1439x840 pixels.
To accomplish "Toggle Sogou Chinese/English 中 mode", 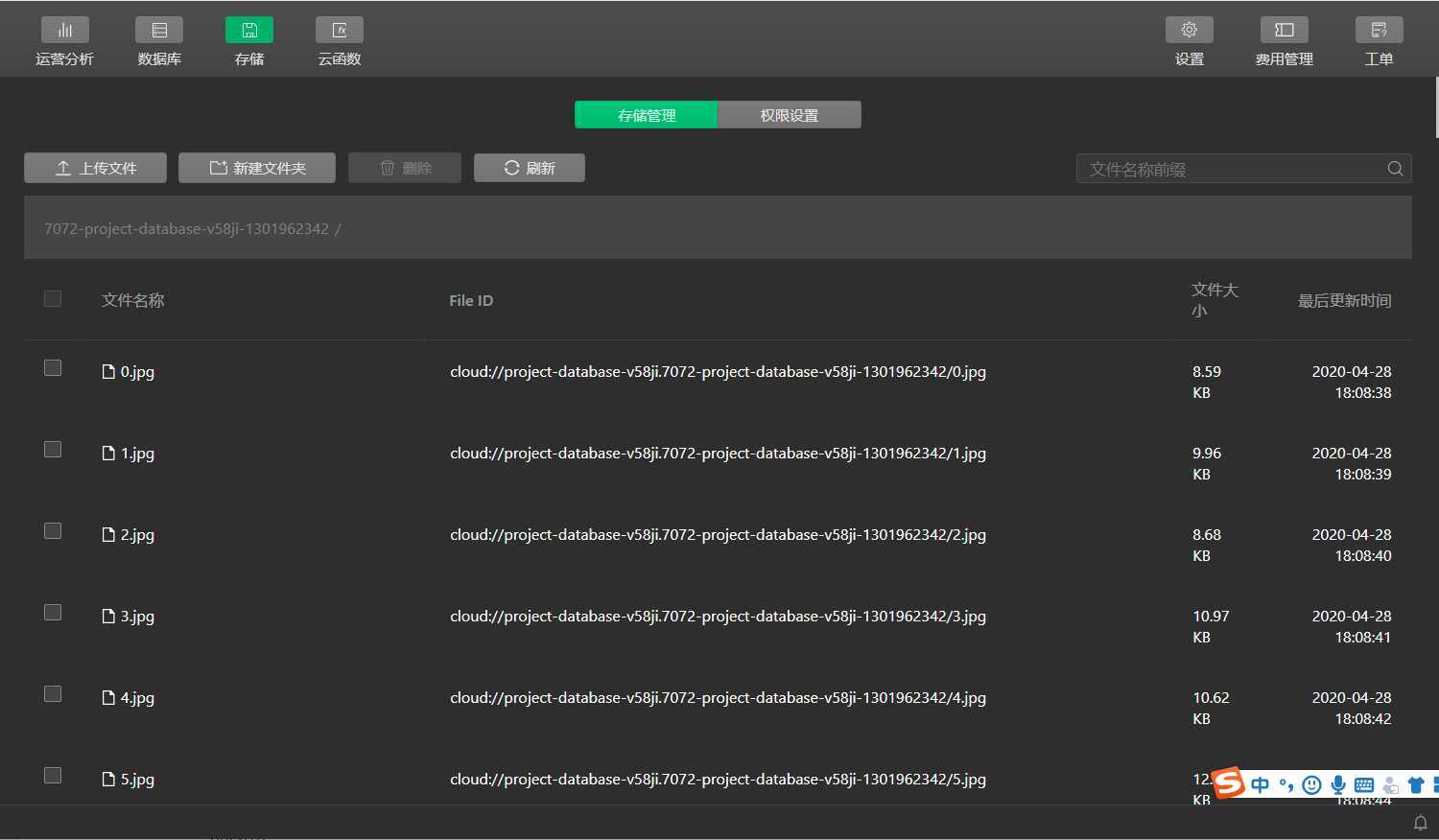I will pos(1260,784).
